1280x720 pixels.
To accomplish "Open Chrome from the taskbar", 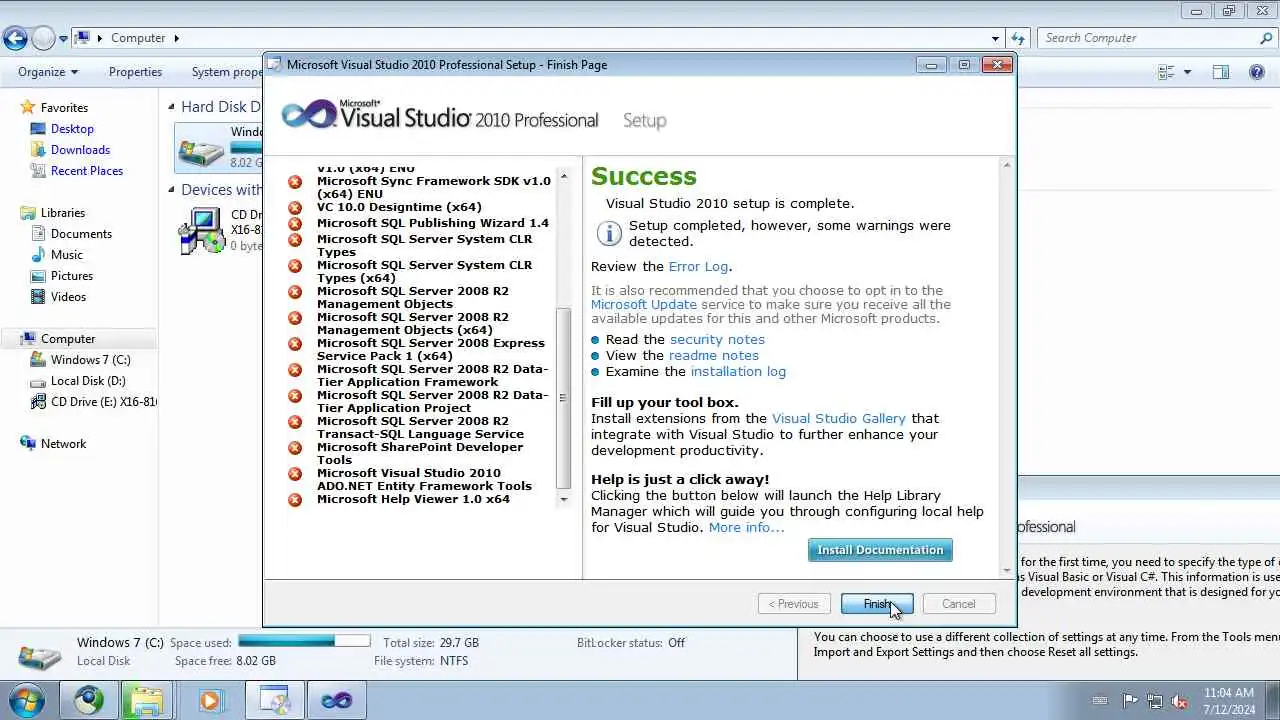I will (88, 700).
